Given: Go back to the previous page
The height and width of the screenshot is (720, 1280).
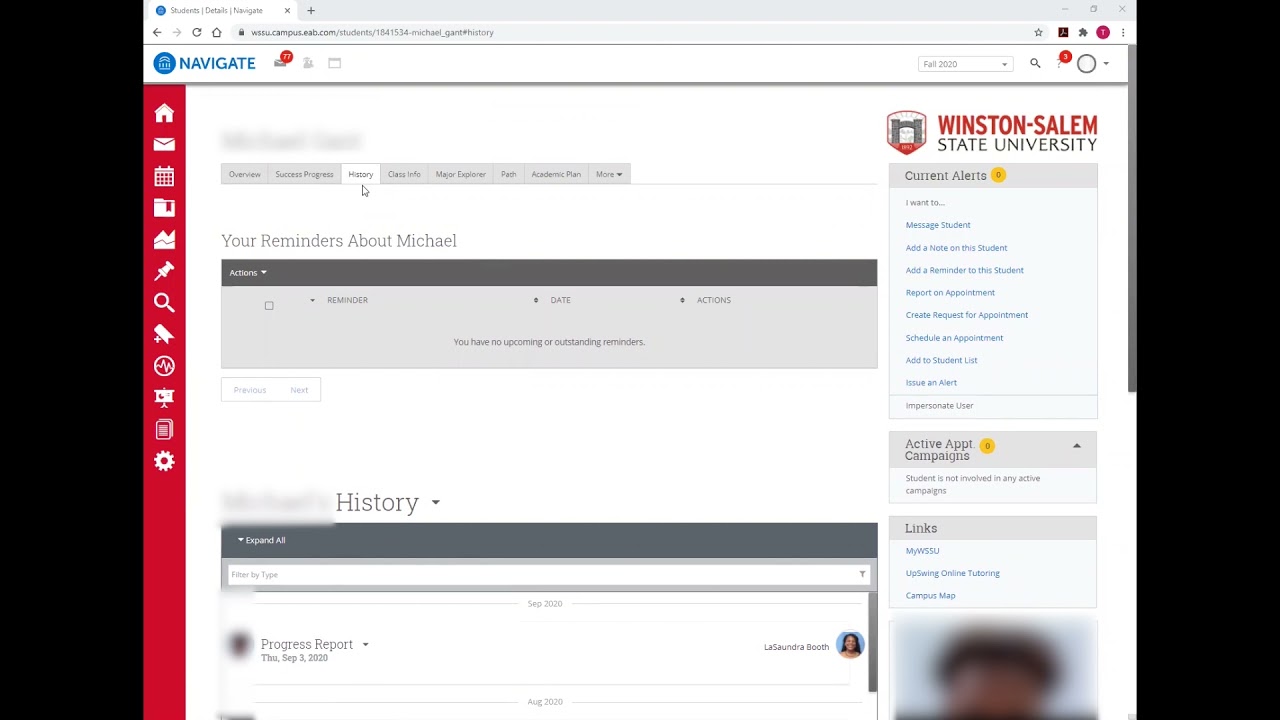Looking at the screenshot, I should tap(157, 32).
